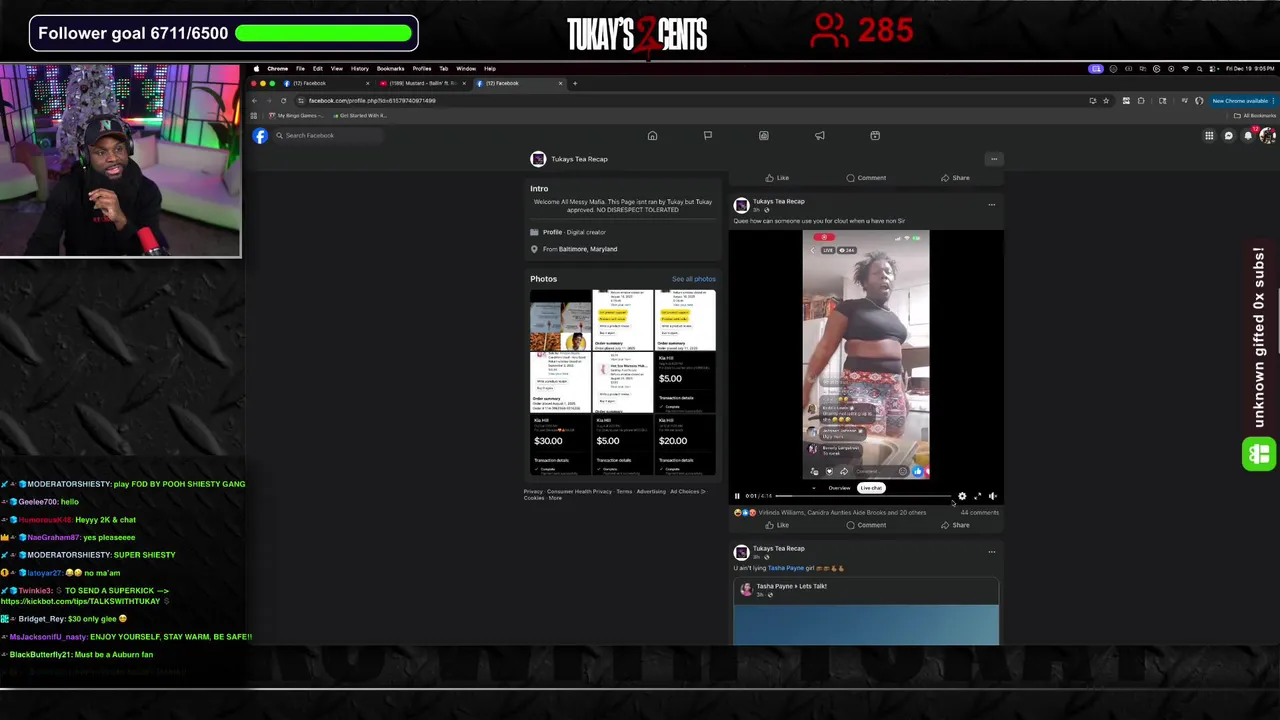
Task: Open the three-dot menu on clout post
Action: pos(991,205)
